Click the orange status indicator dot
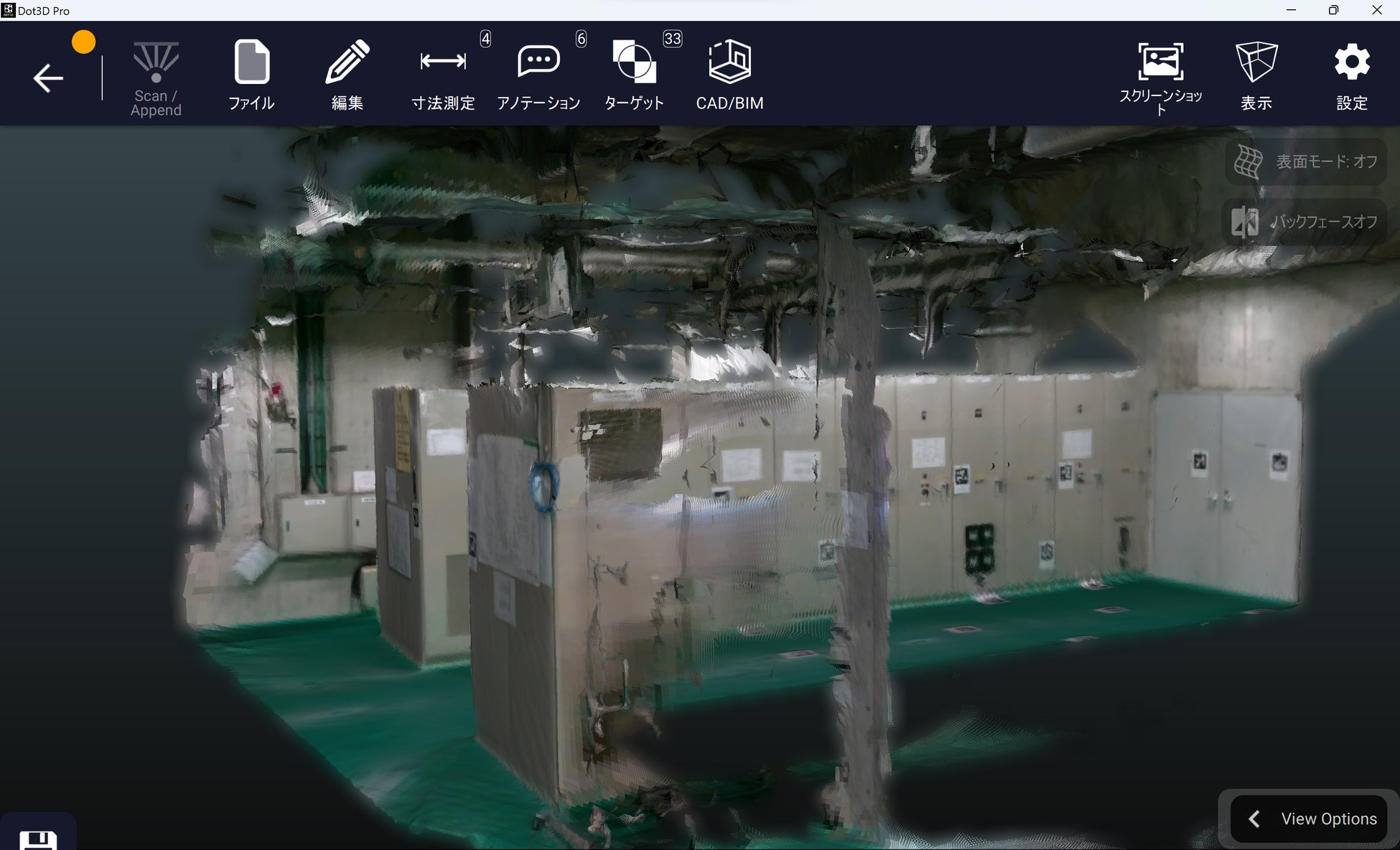Viewport: 1400px width, 850px height. click(83, 42)
